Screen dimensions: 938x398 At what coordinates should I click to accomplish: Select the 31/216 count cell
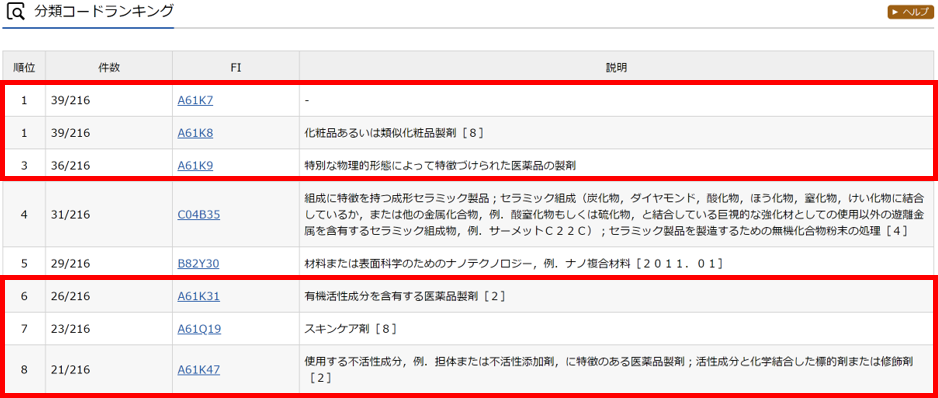pyautogui.click(x=109, y=214)
